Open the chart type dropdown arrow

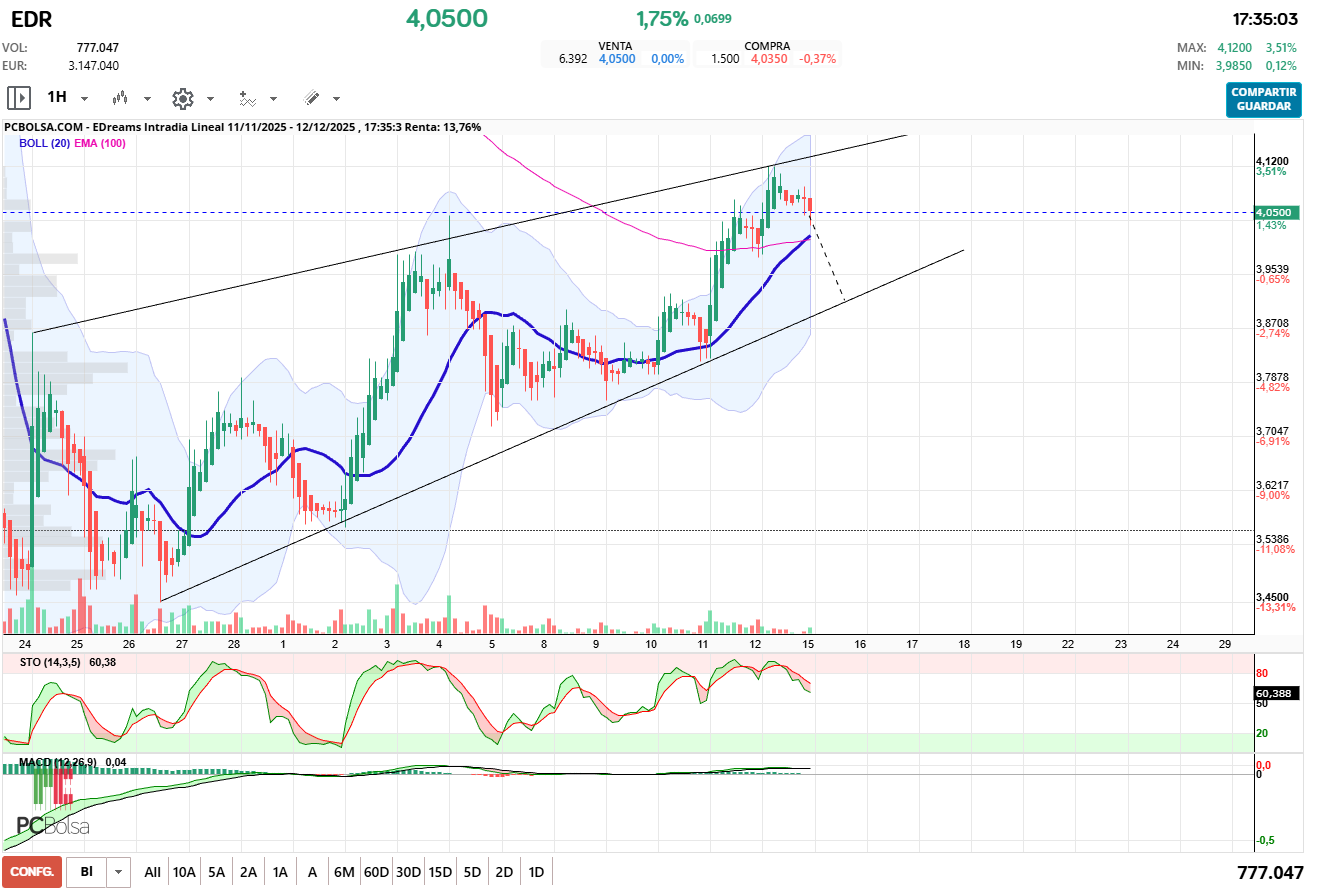tap(147, 99)
